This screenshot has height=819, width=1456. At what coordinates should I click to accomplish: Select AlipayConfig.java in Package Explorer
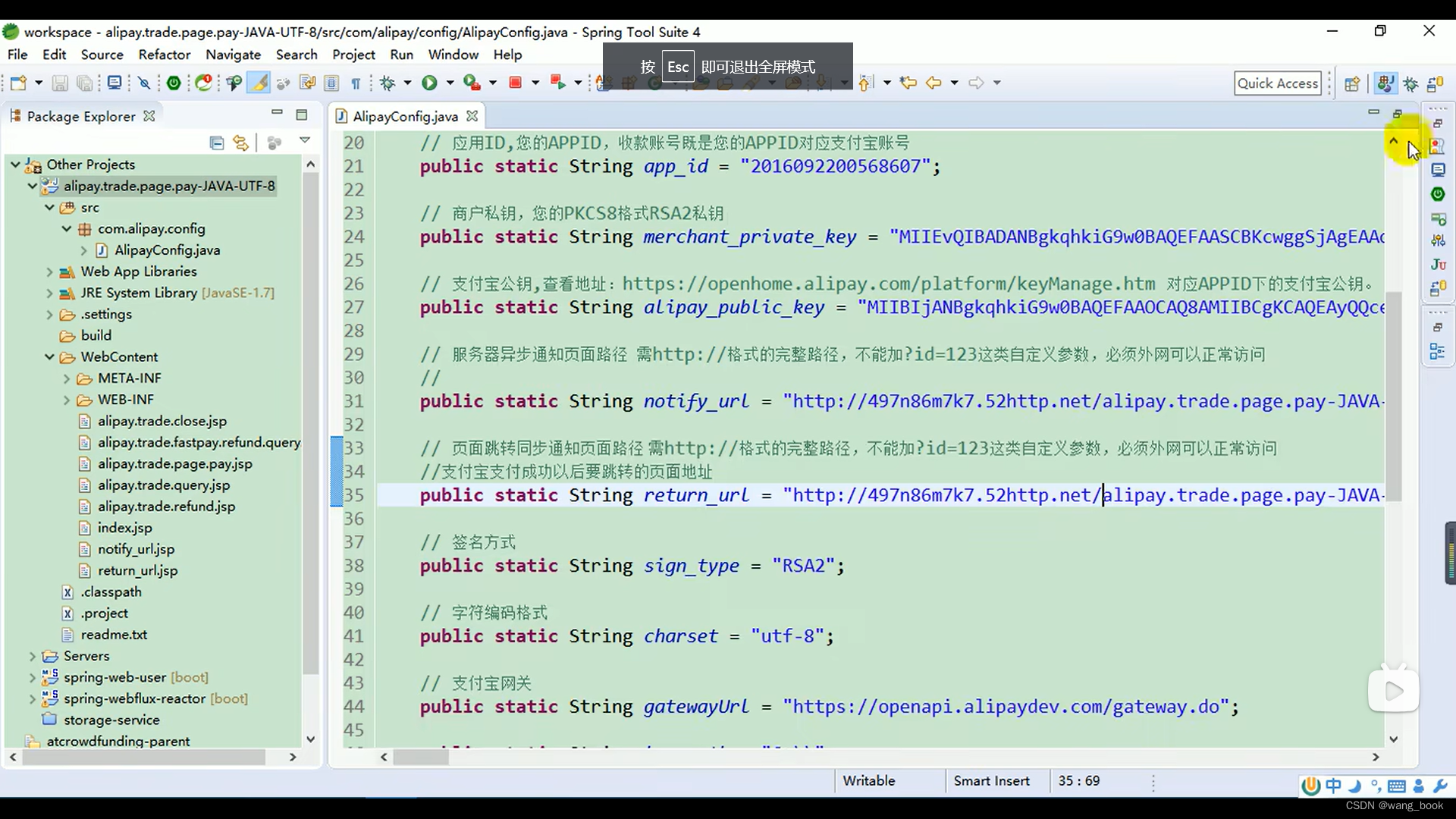167,250
